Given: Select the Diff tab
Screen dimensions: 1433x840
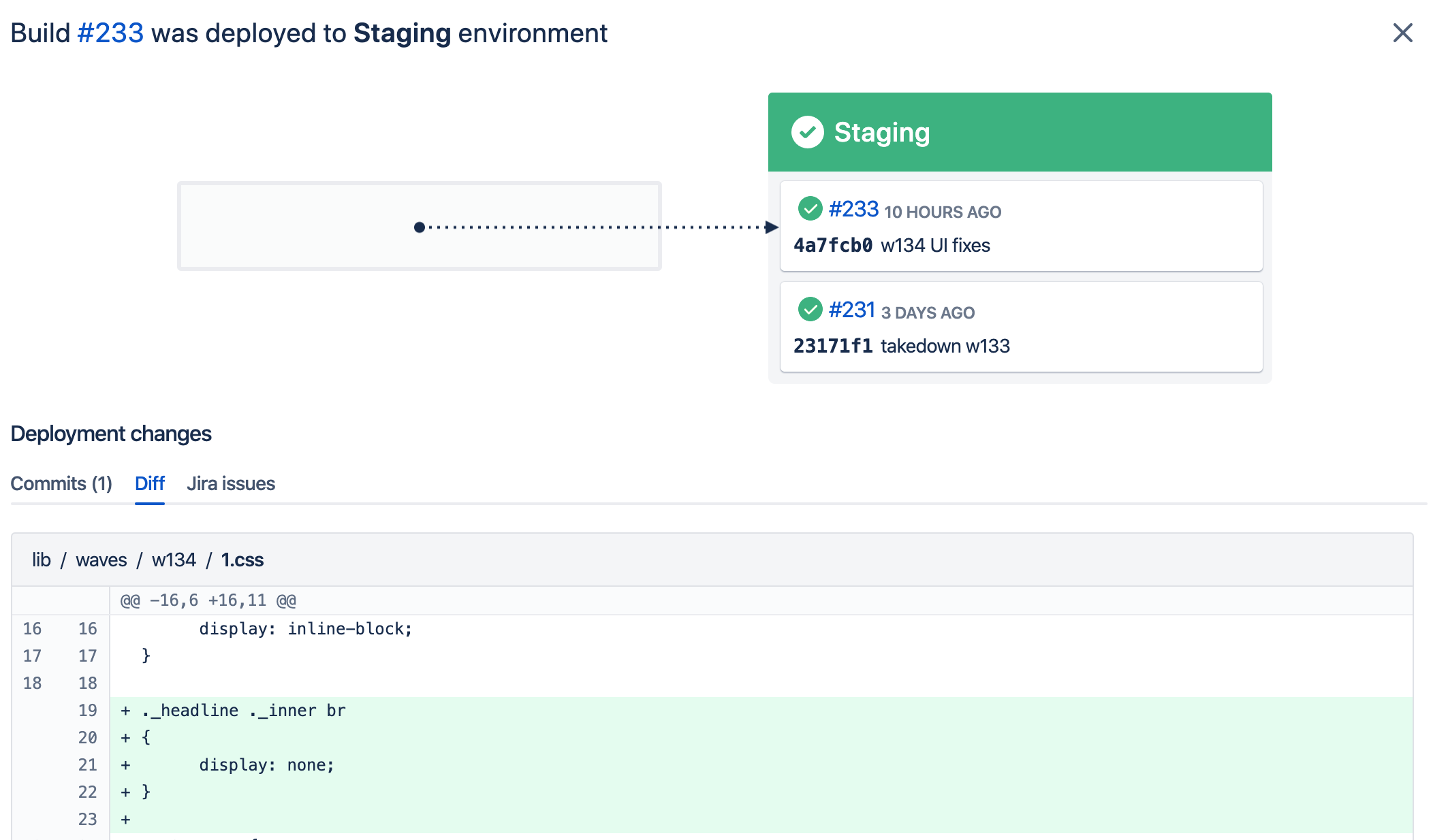Looking at the screenshot, I should coord(149,483).
